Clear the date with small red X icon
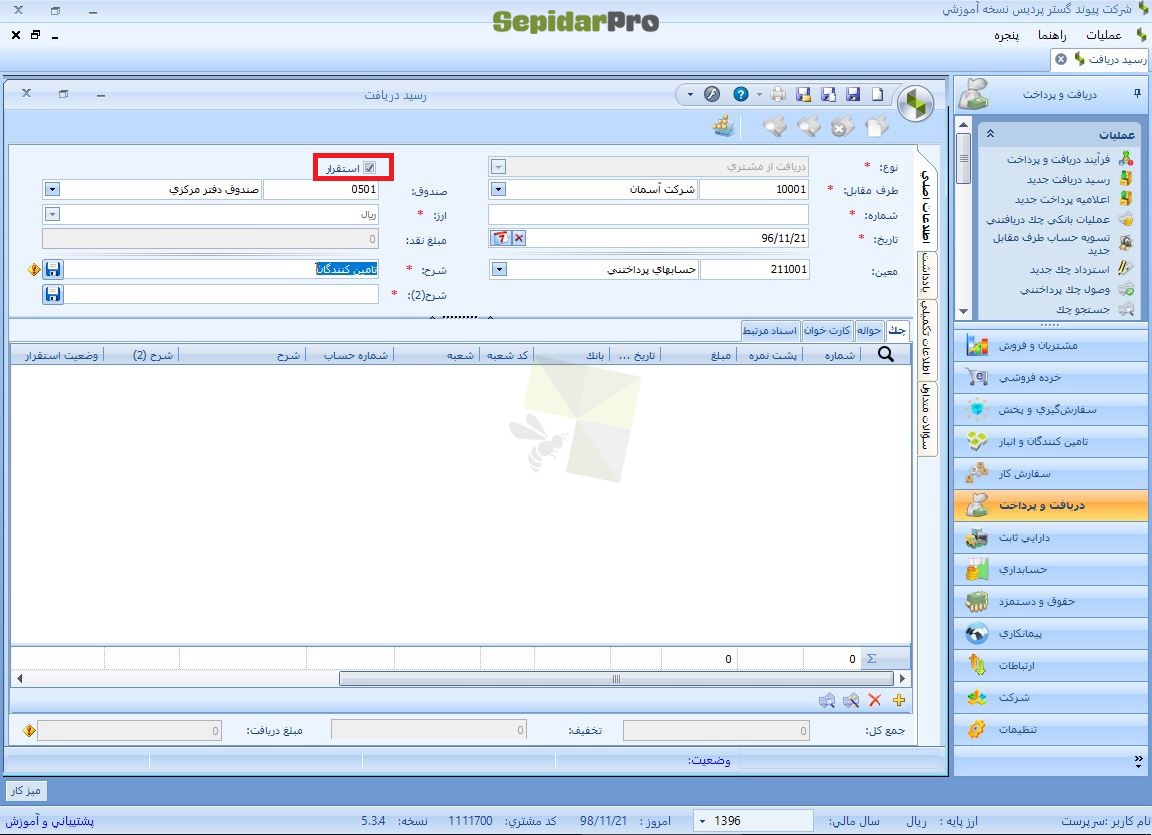 pos(519,238)
